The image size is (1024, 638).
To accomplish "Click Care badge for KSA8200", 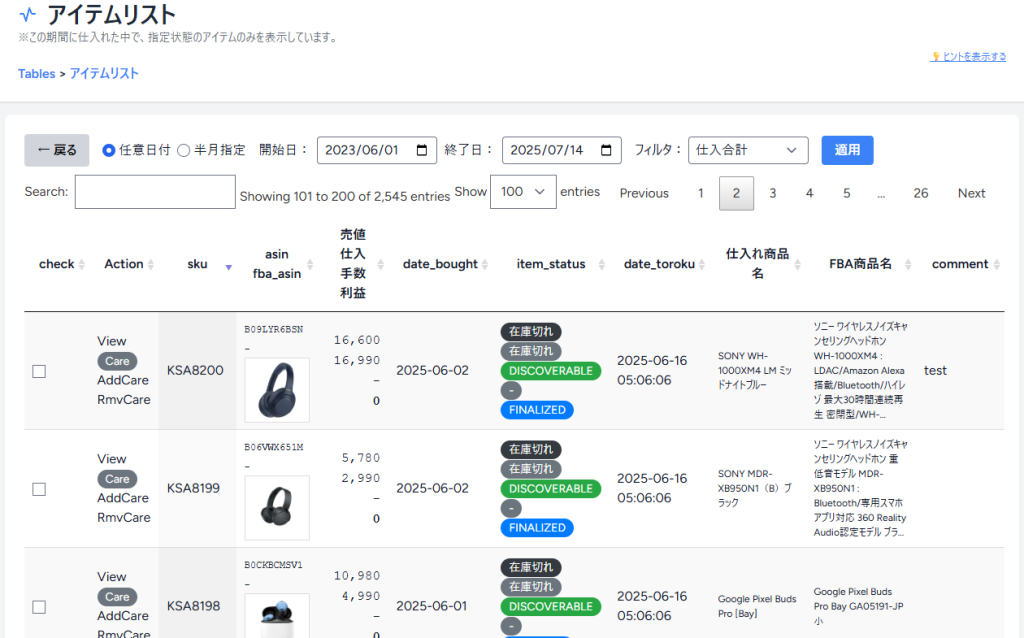I will tap(117, 361).
